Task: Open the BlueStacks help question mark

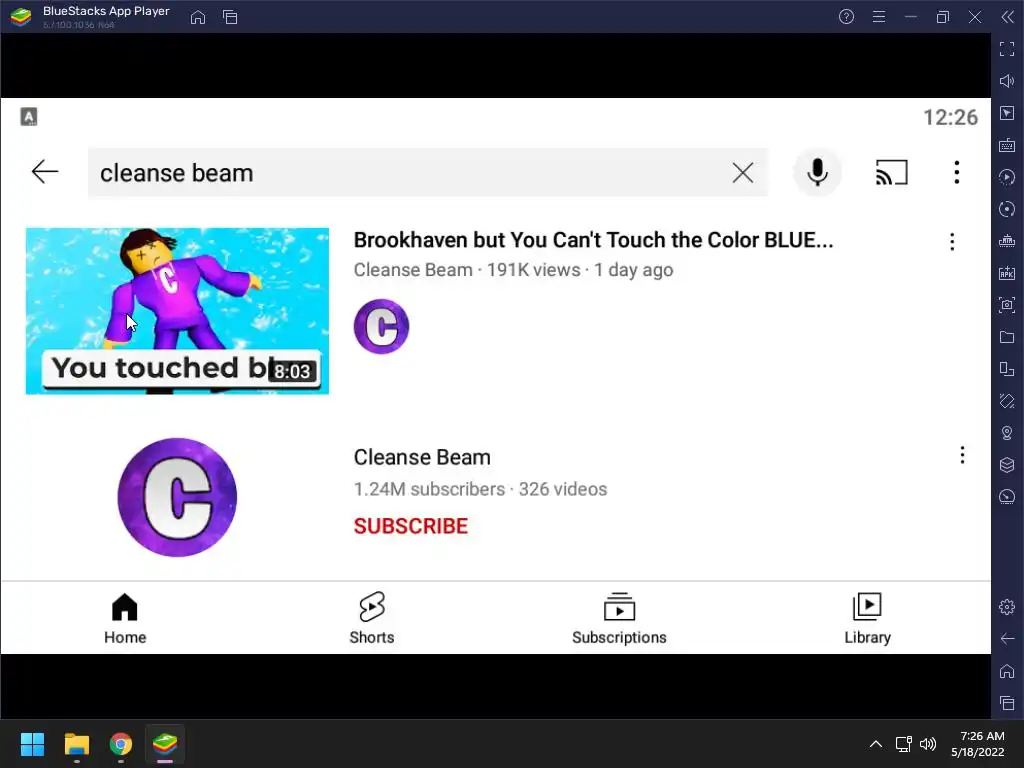Action: (846, 16)
